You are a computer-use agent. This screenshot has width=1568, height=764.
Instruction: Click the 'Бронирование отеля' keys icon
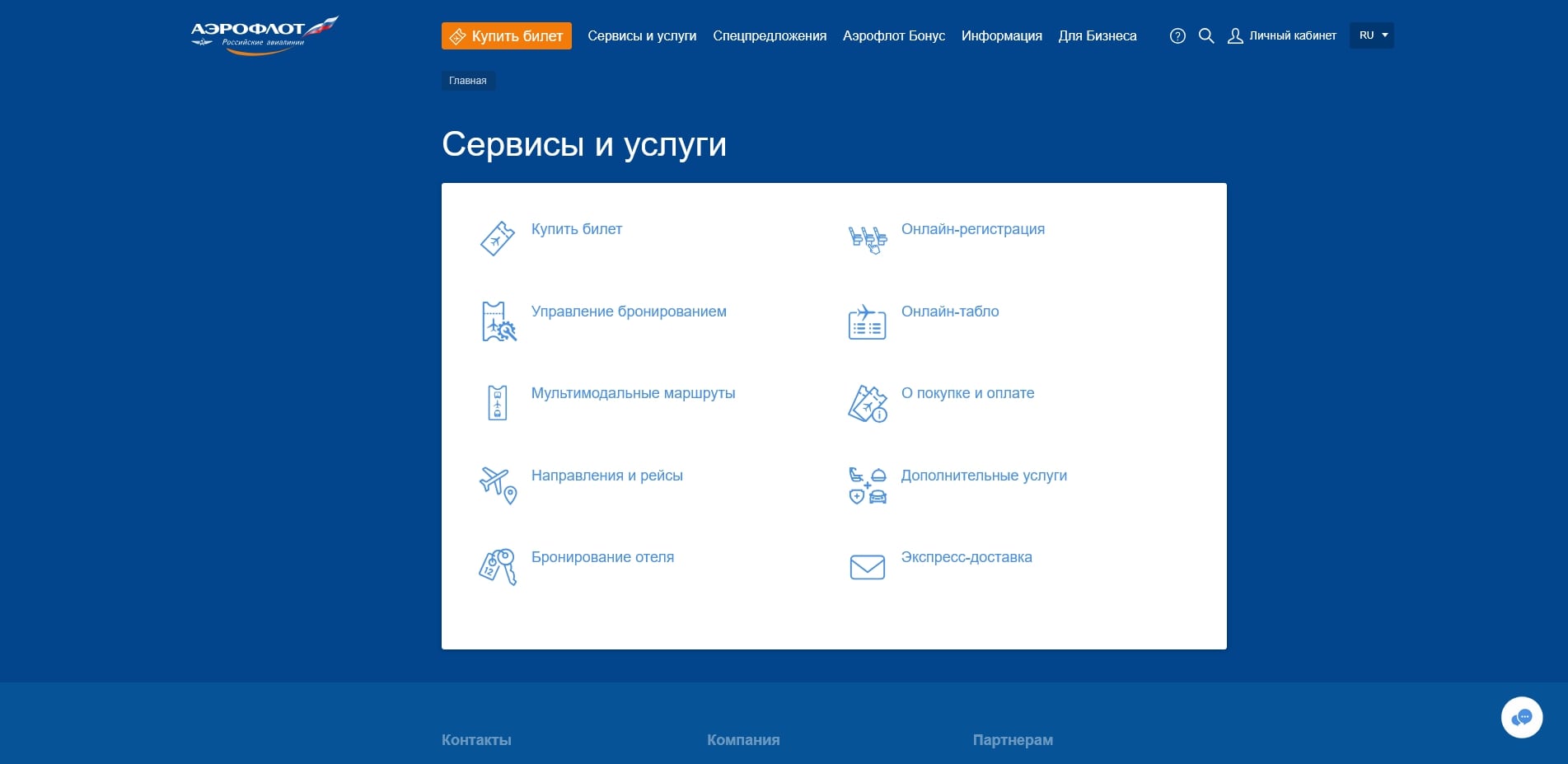[x=497, y=566]
